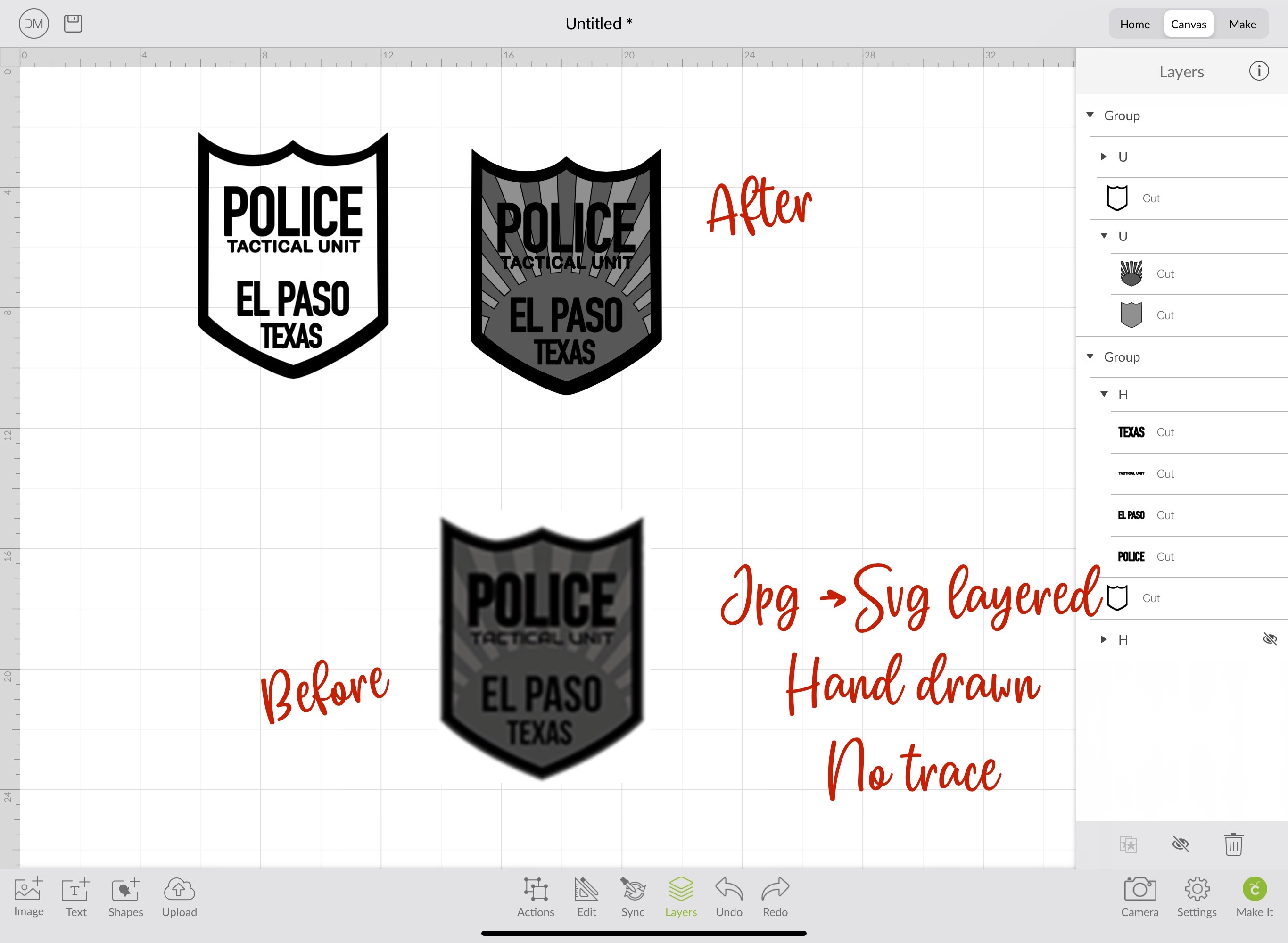Switch to the Home tab
Viewport: 1288px width, 943px height.
1134,24
